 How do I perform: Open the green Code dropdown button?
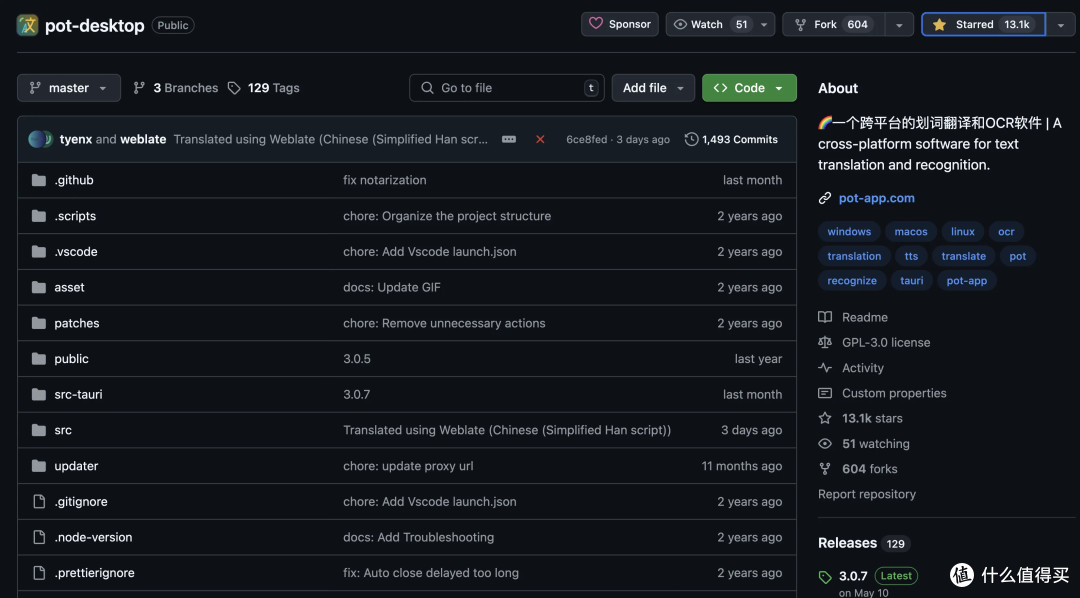click(749, 87)
